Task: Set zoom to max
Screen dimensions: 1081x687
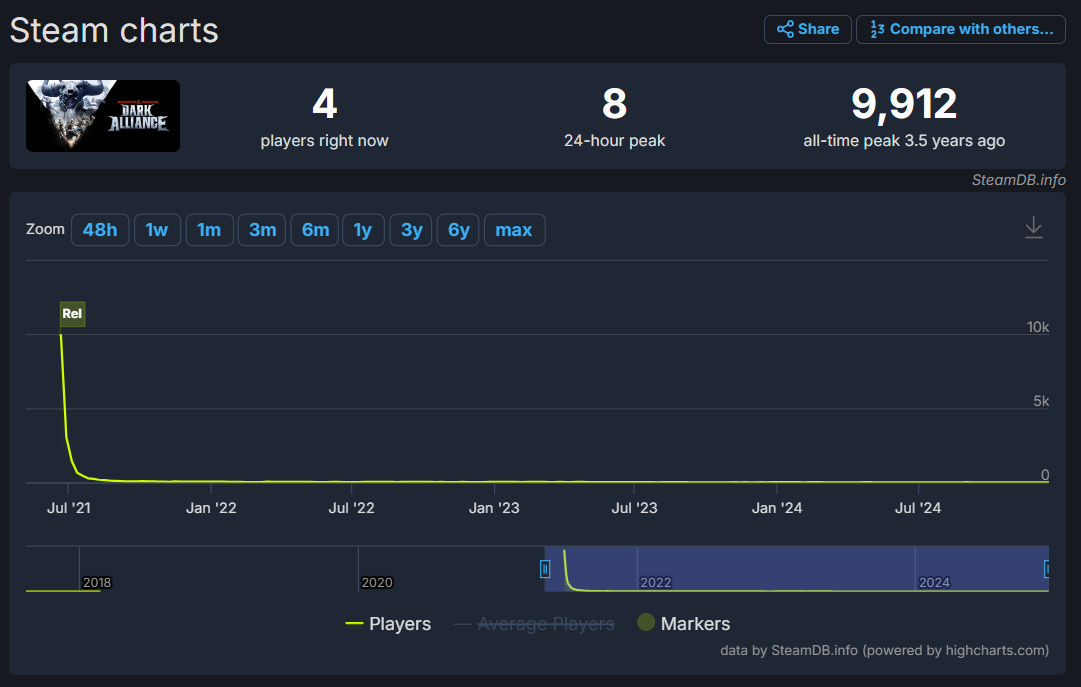Action: click(x=514, y=230)
